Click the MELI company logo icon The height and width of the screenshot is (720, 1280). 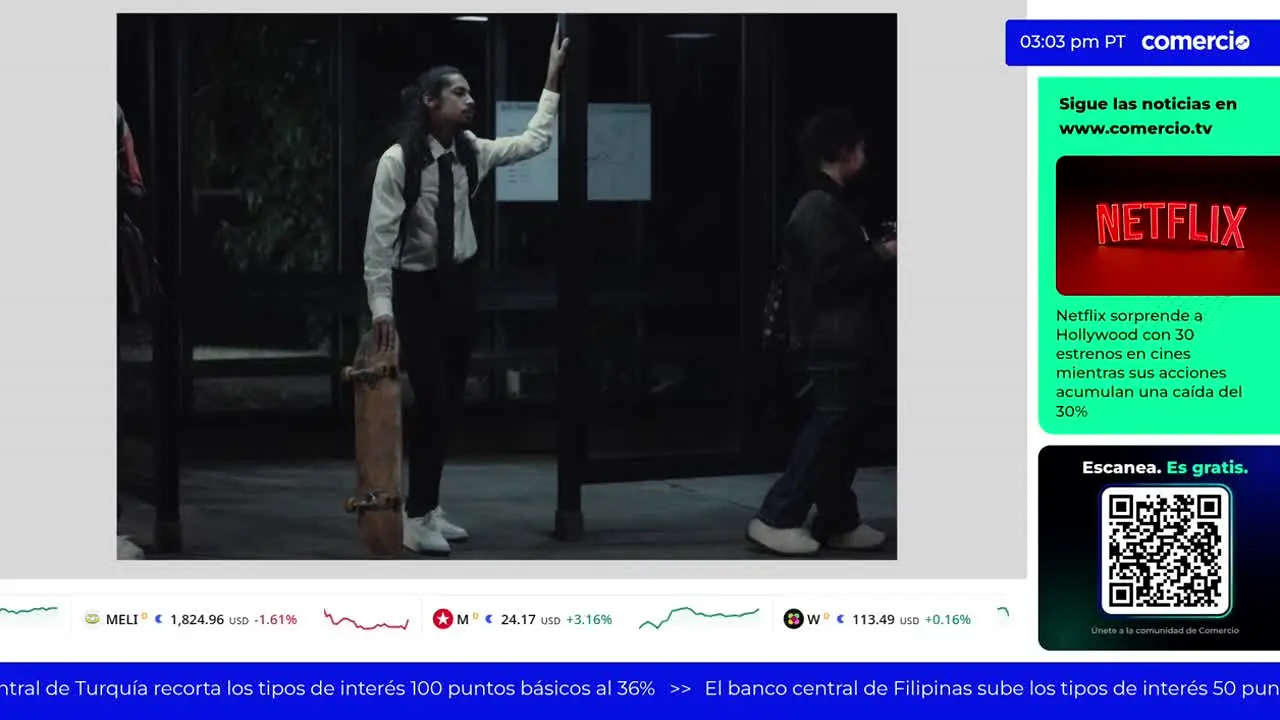click(x=92, y=619)
